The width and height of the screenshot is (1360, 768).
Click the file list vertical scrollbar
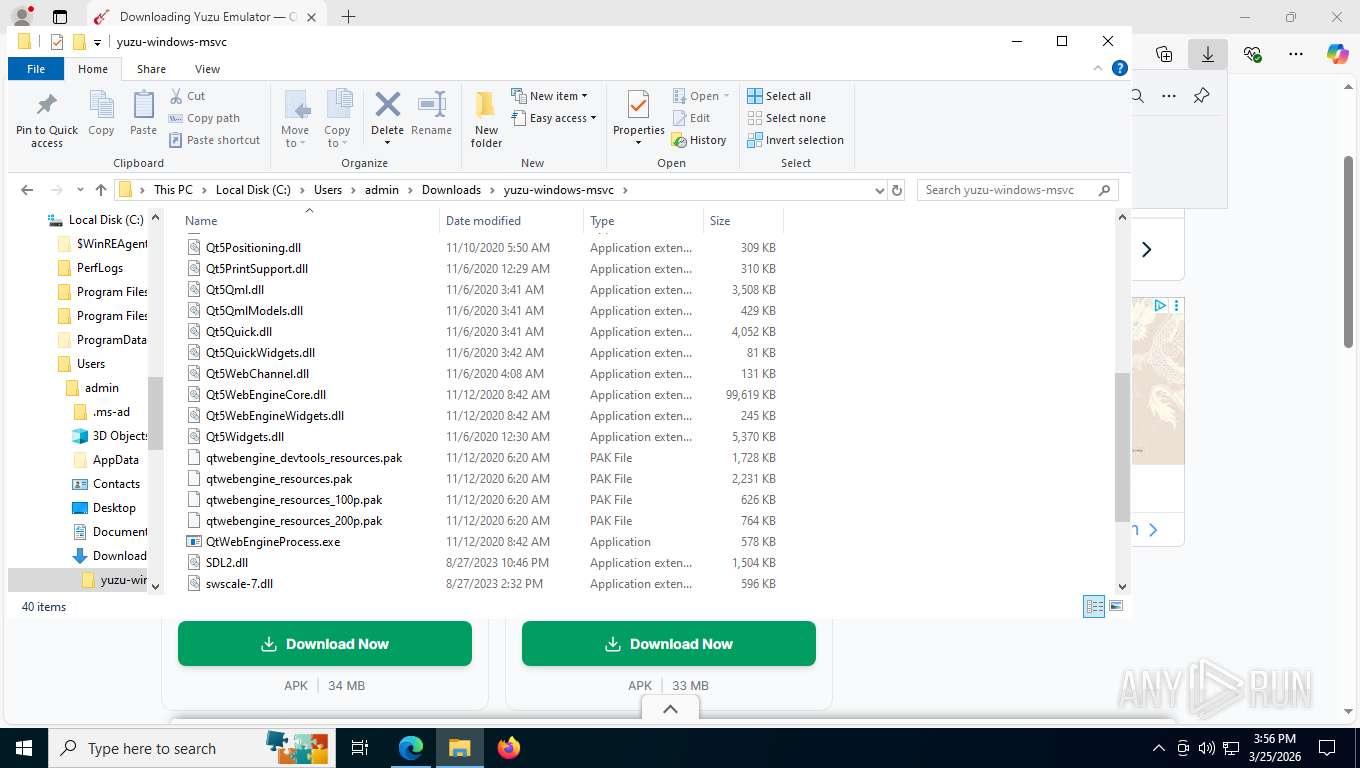[x=1122, y=446]
